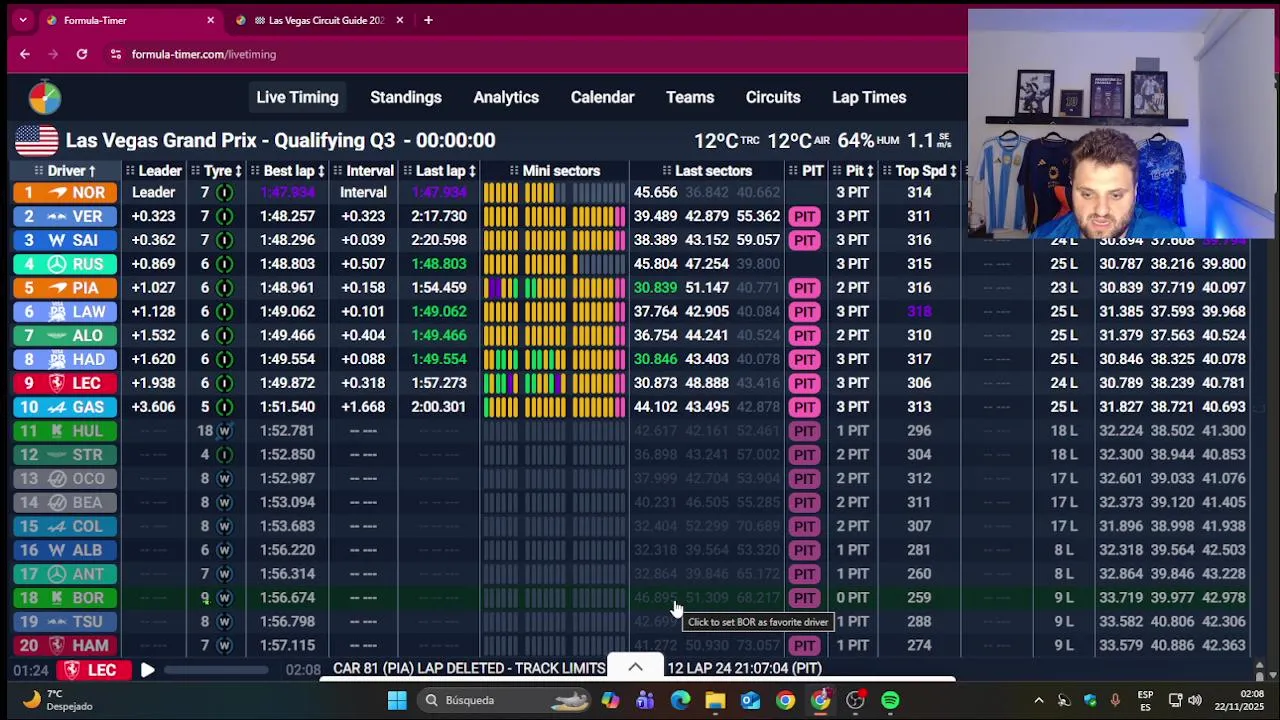Viewport: 1280px width, 720px height.
Task: Click the tyre icon in VER's row
Action: [x=224, y=216]
